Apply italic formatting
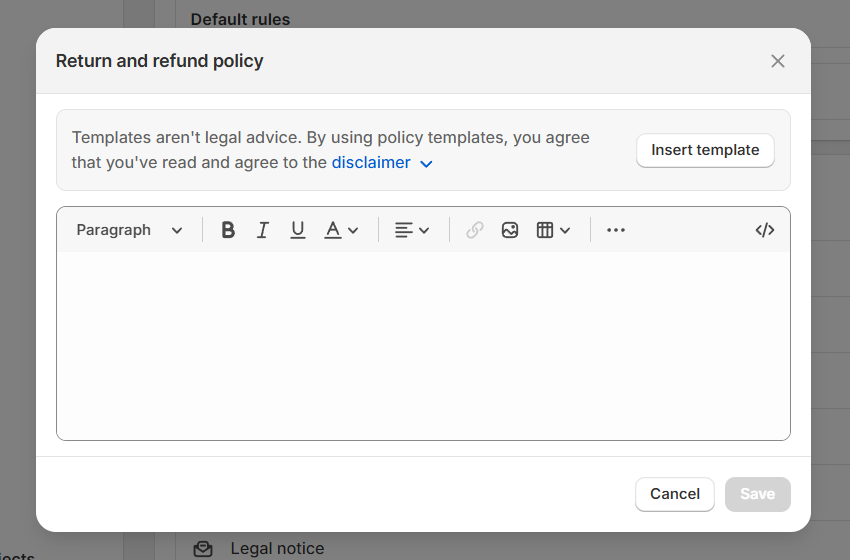This screenshot has width=850, height=560. tap(263, 230)
